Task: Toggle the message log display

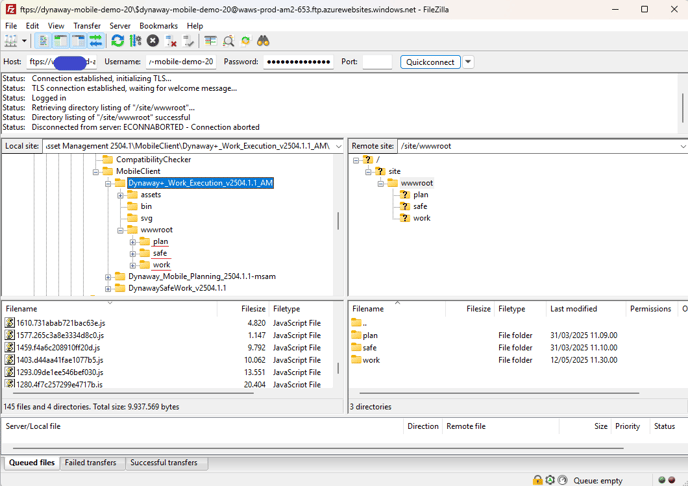Action: (x=43, y=41)
